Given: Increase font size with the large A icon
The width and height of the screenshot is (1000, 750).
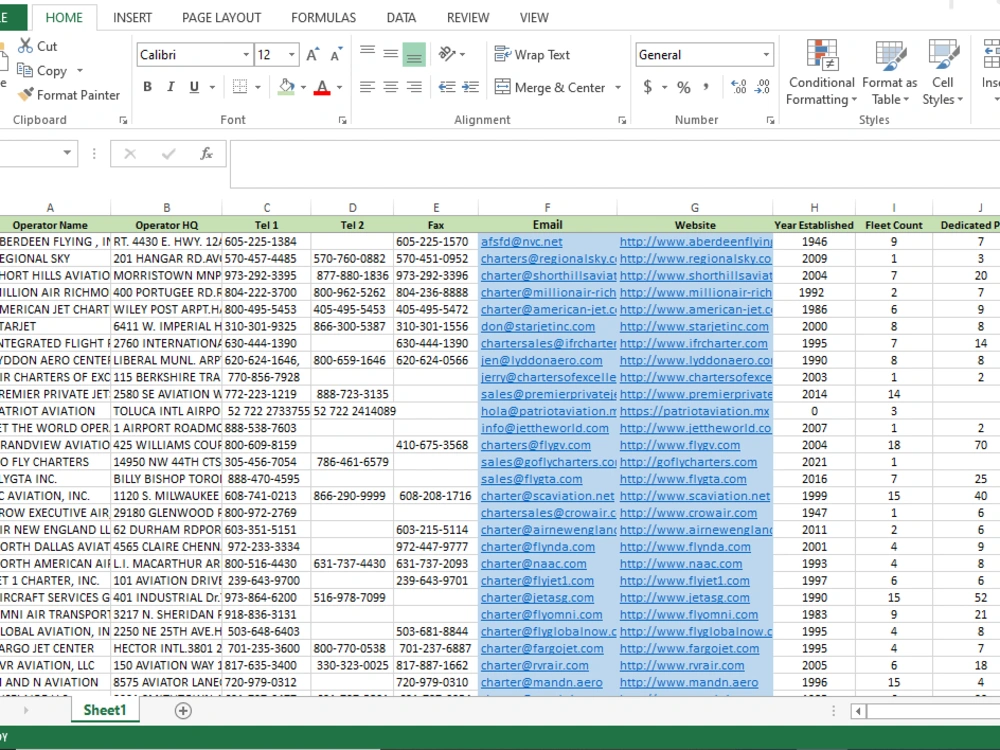Looking at the screenshot, I should 312,55.
